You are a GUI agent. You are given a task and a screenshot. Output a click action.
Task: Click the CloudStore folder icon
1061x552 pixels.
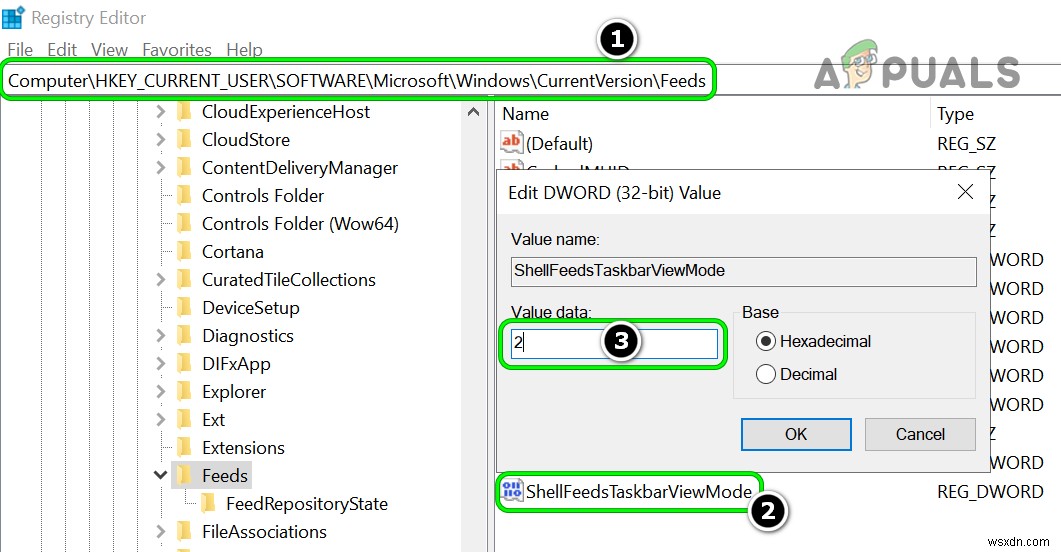(x=183, y=139)
